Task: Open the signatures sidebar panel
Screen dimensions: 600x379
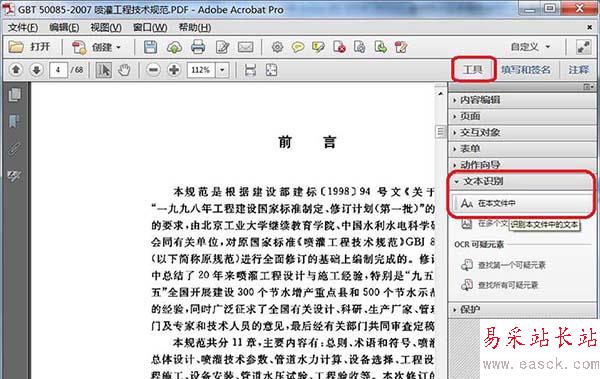Action: (x=15, y=176)
